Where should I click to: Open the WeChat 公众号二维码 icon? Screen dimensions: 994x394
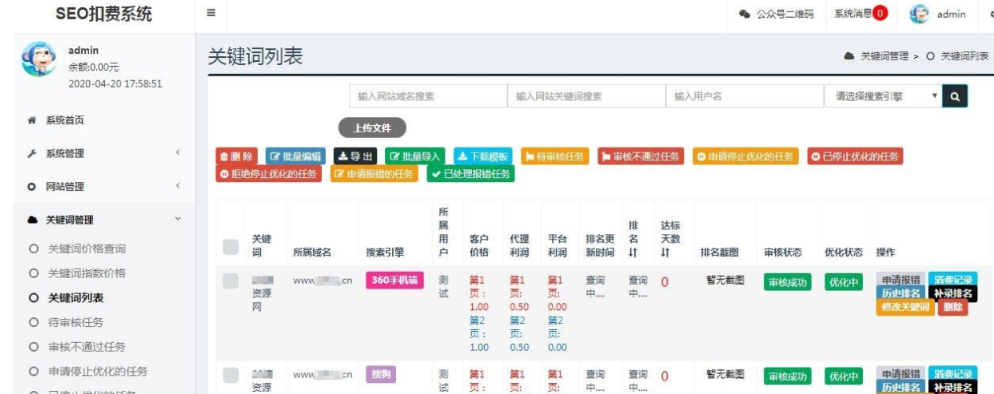pyautogui.click(x=744, y=14)
